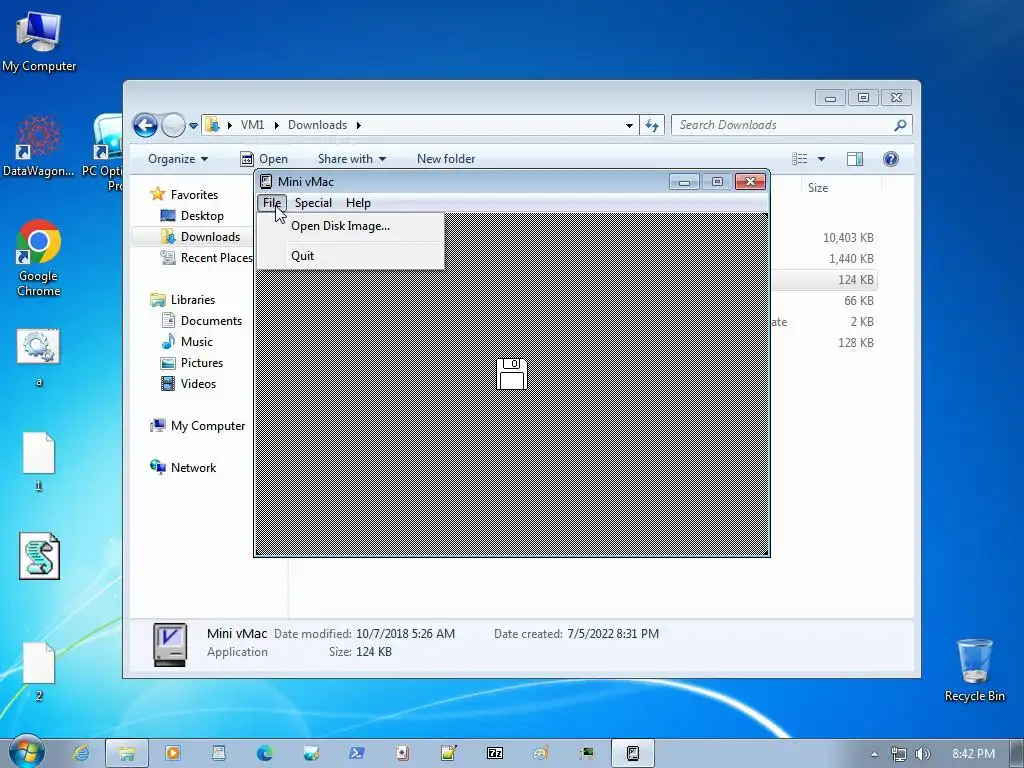Select Favorites in the navigation pane
The height and width of the screenshot is (768, 1024).
194,195
